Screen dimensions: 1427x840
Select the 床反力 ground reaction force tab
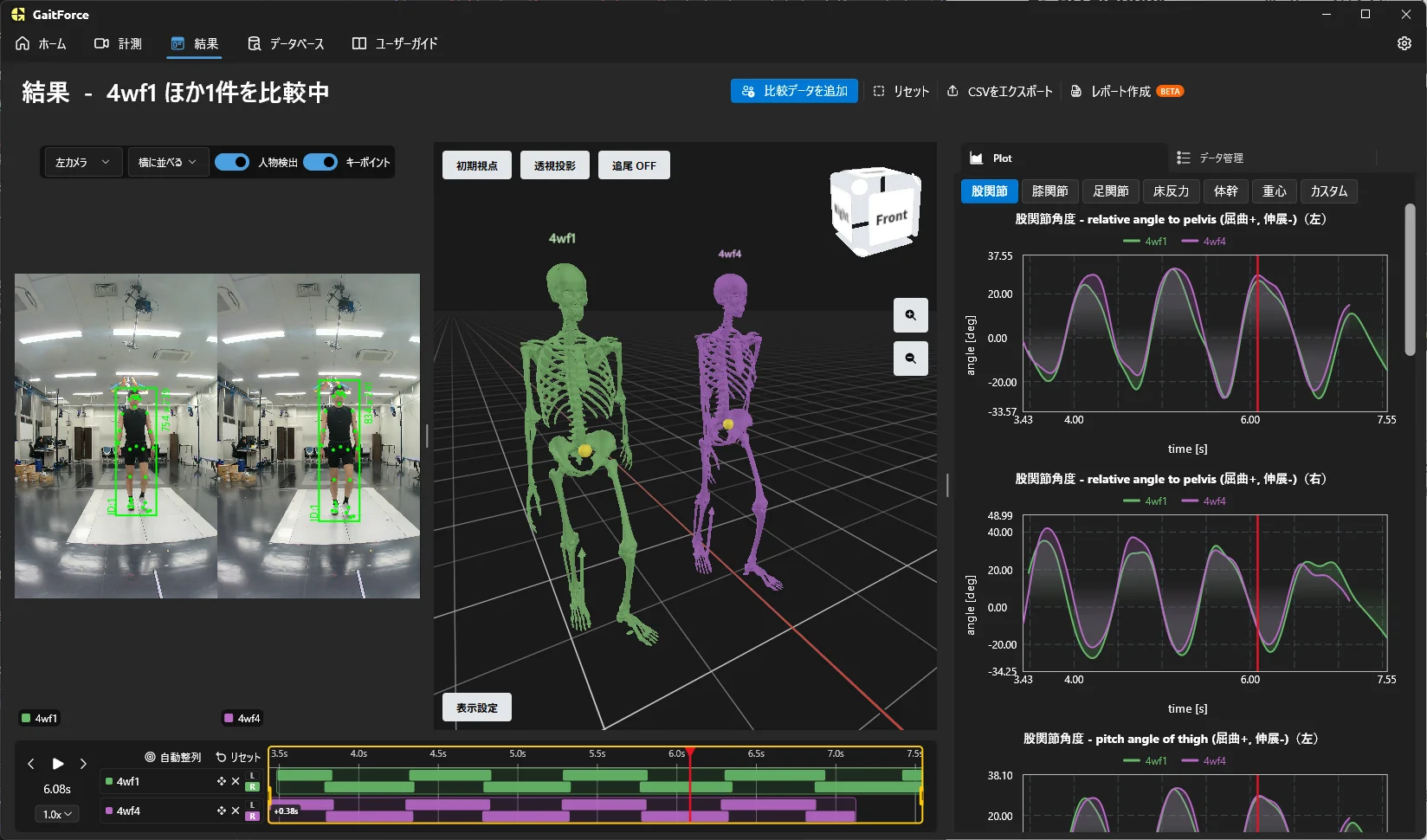coord(1172,191)
